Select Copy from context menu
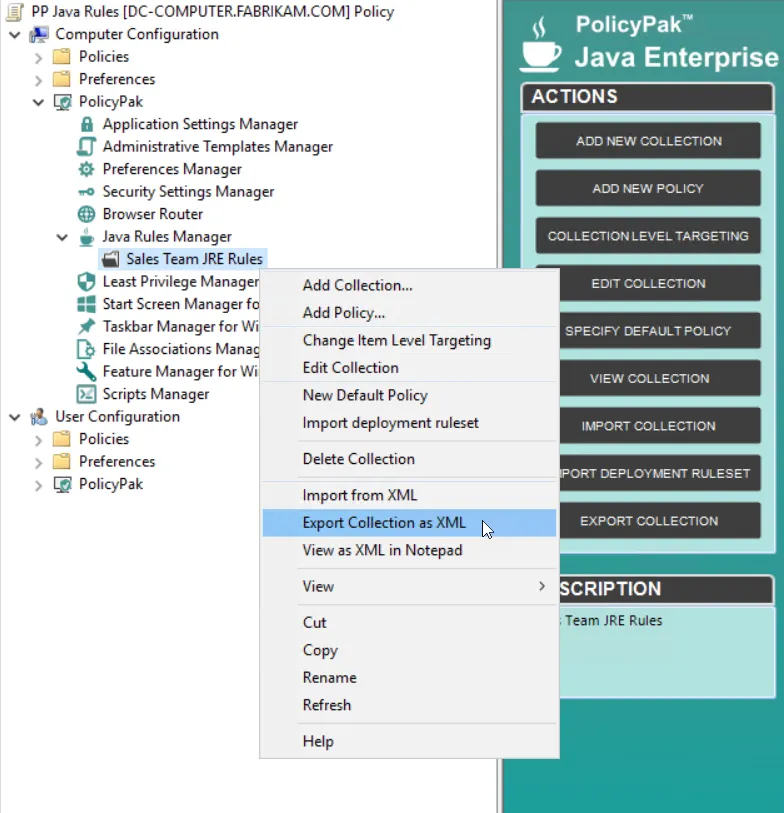 coord(409,650)
